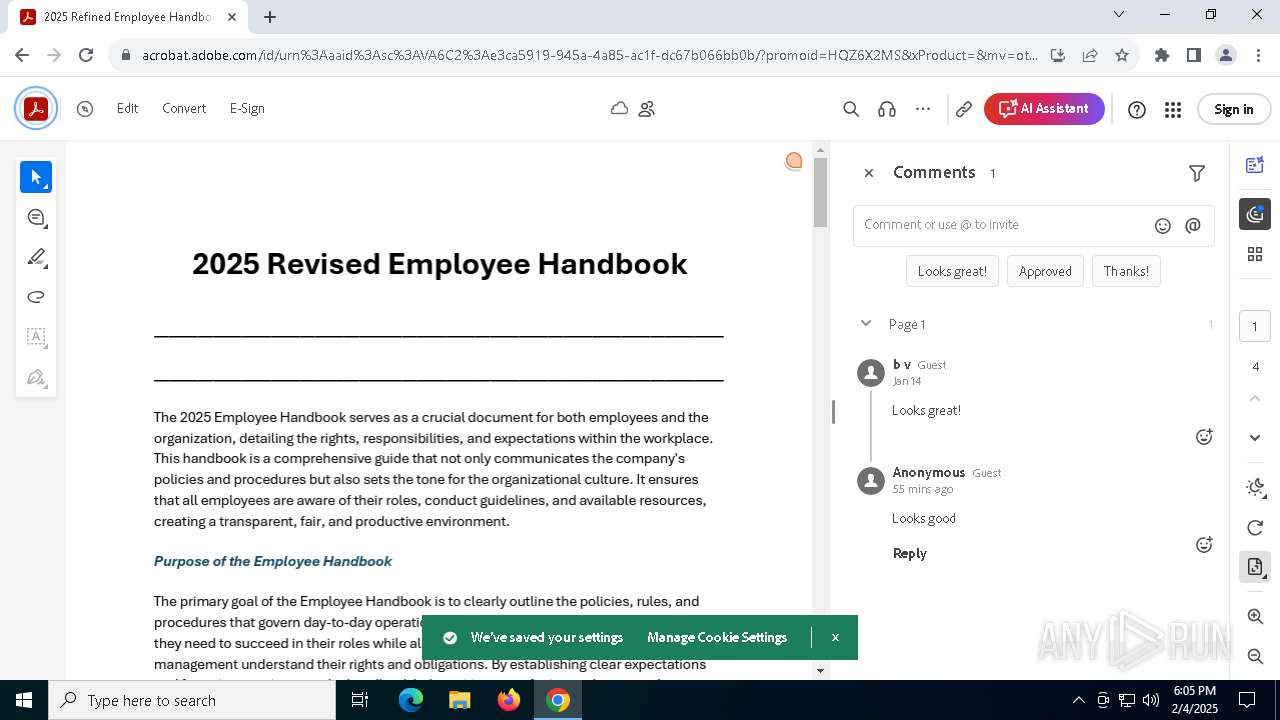The image size is (1280, 720).
Task: Click the cloud storage status icon
Action: coord(619,108)
